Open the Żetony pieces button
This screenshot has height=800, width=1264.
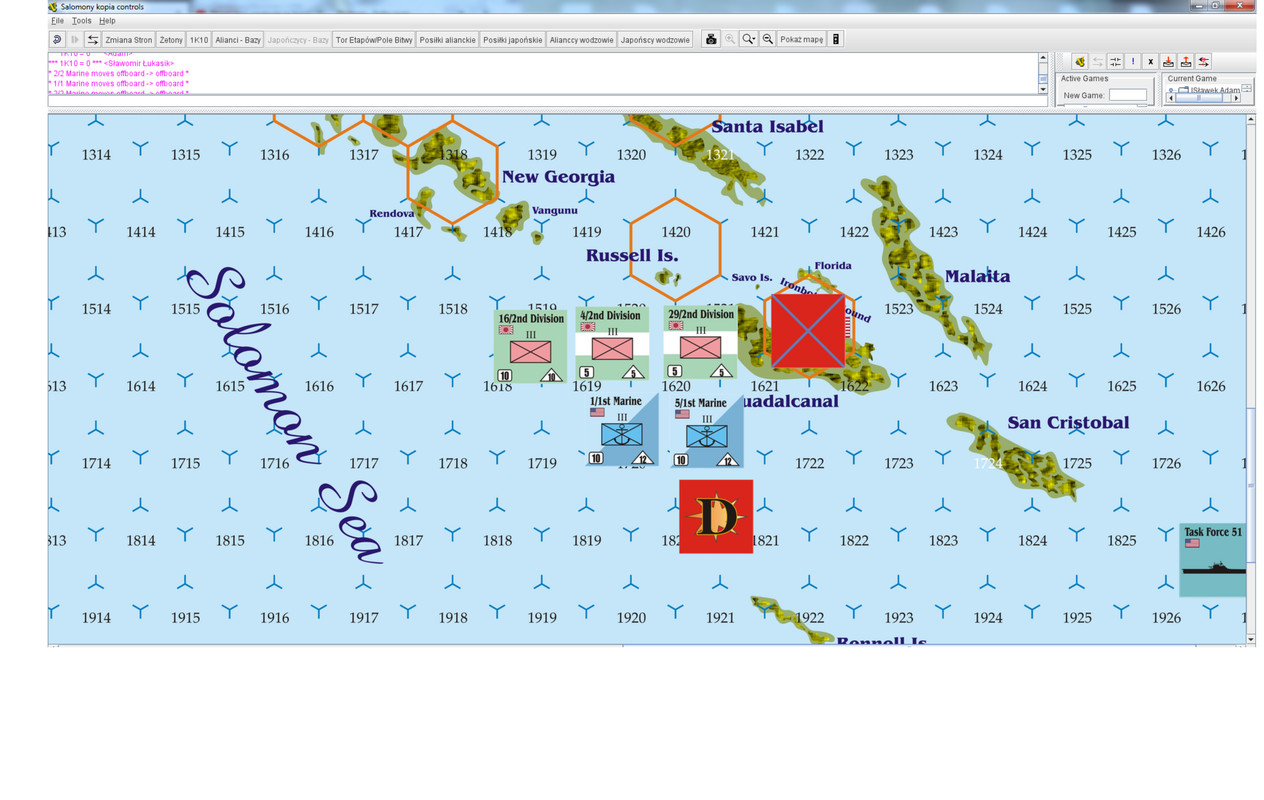(x=171, y=39)
